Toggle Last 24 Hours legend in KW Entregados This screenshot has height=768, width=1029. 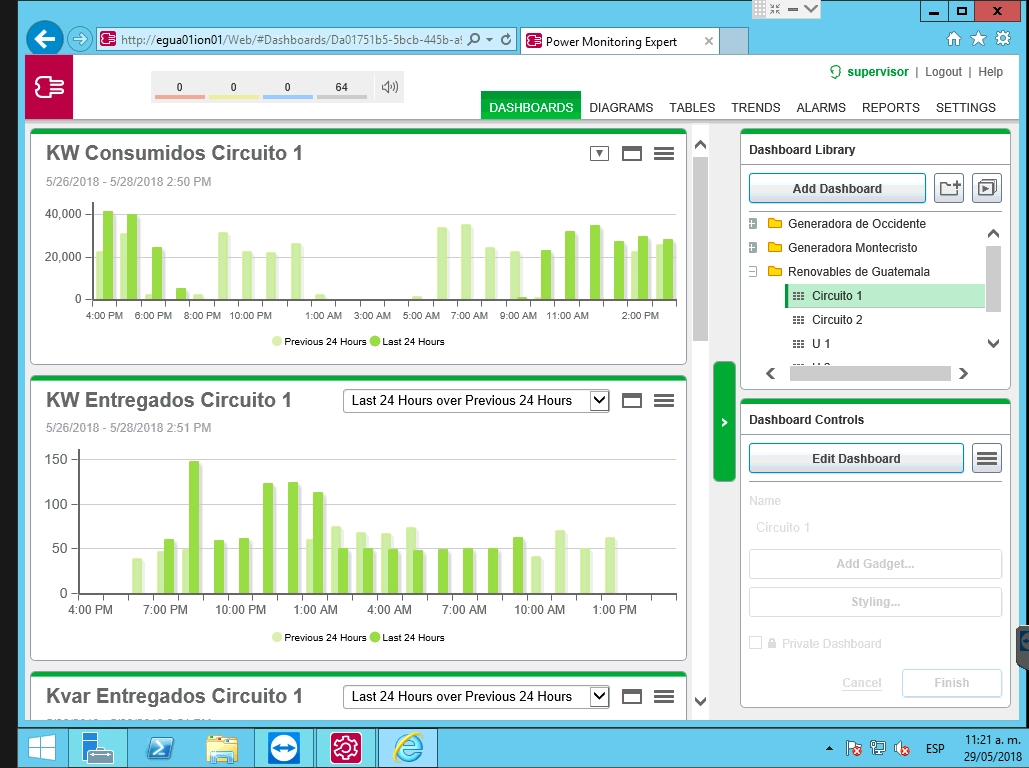pos(407,637)
